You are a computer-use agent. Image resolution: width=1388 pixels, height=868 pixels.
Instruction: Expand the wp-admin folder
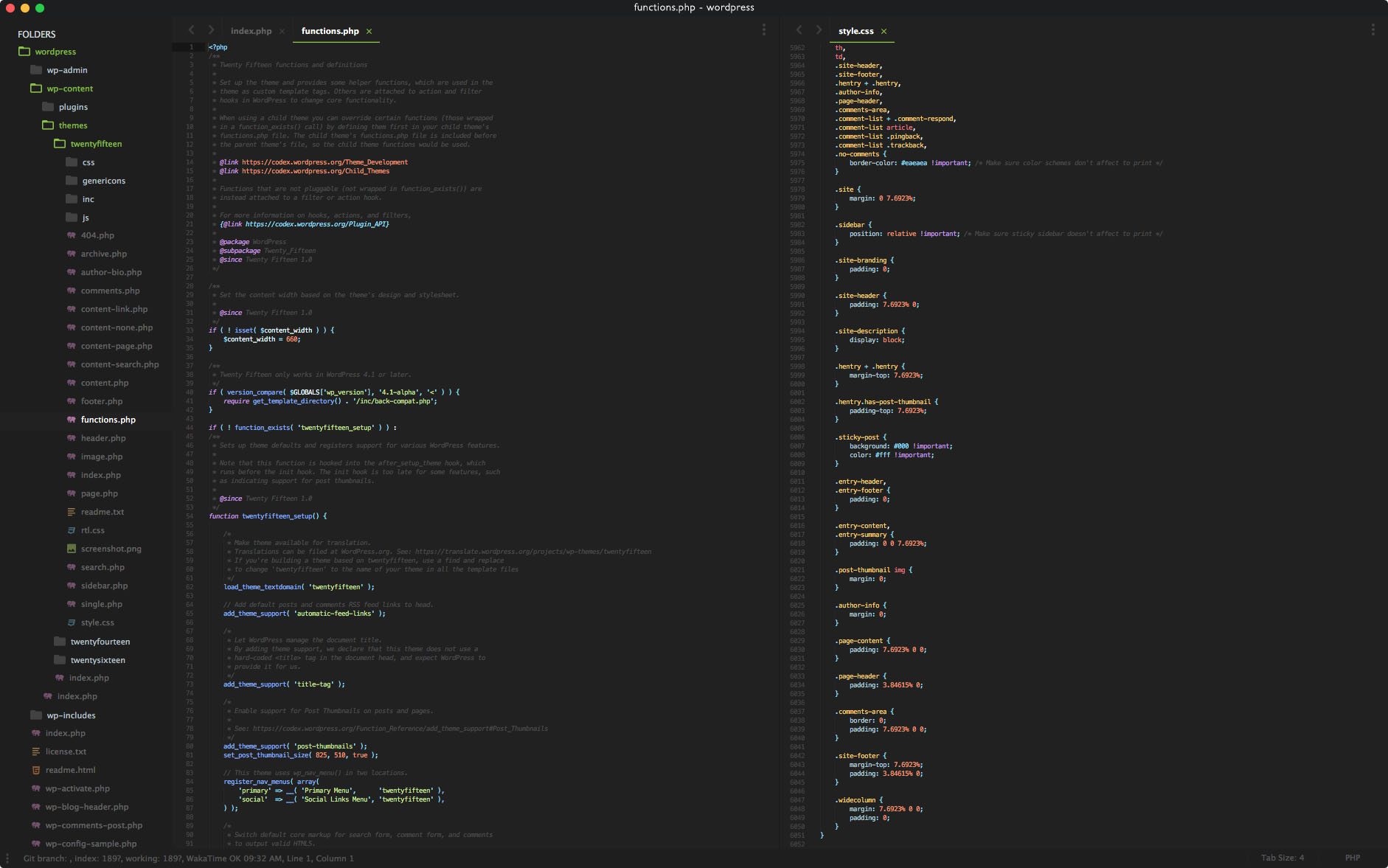(36, 70)
